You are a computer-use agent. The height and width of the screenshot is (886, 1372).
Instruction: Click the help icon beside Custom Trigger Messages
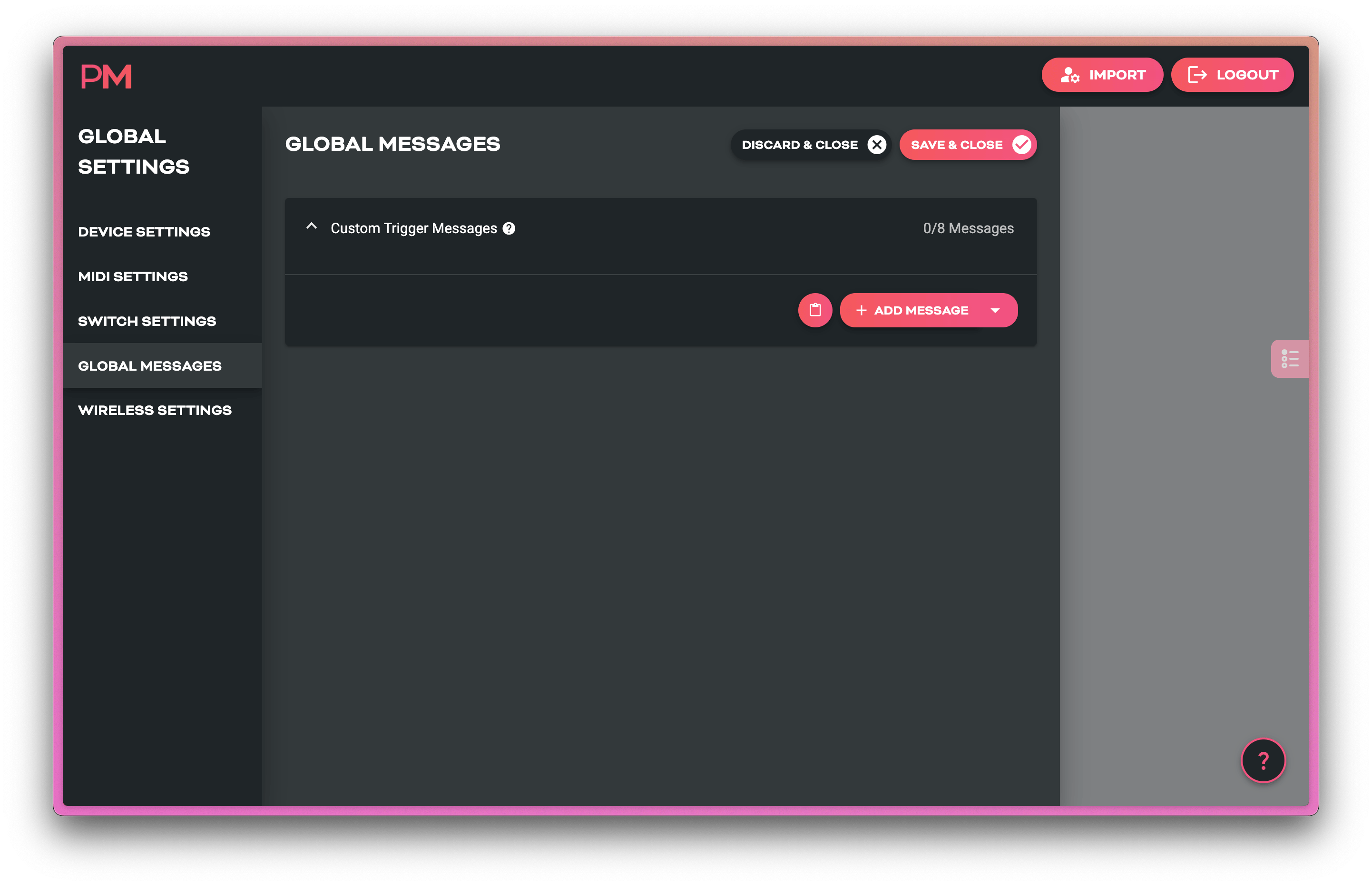[509, 228]
